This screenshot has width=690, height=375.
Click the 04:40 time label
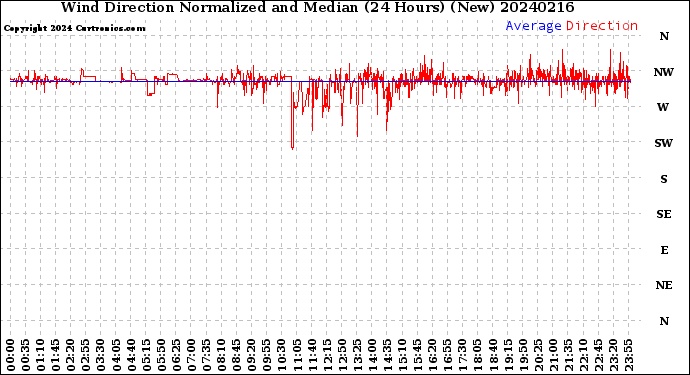point(132,355)
